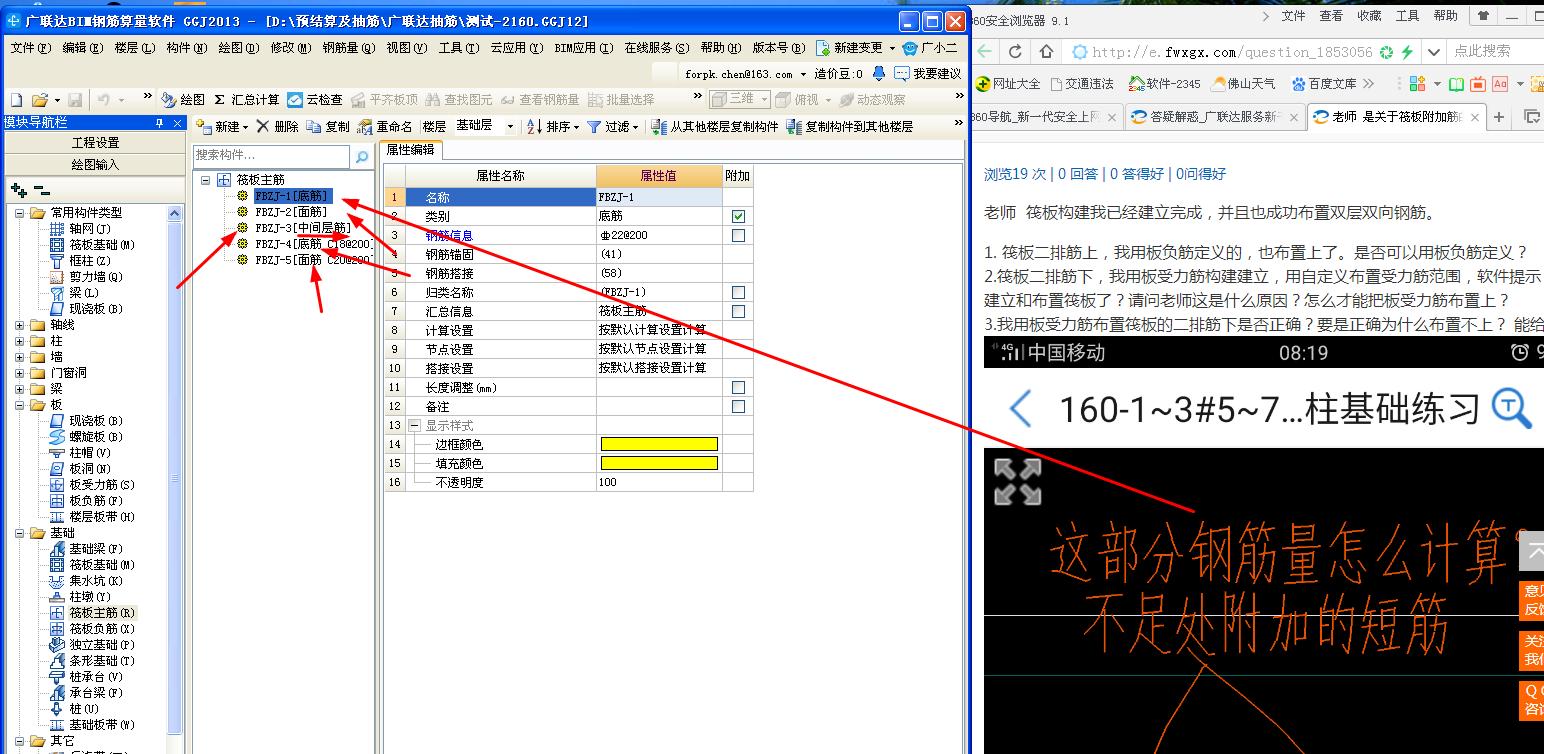This screenshot has height=754, width=1544.
Task: Click the 复制 copy component button
Action: [x=328, y=127]
